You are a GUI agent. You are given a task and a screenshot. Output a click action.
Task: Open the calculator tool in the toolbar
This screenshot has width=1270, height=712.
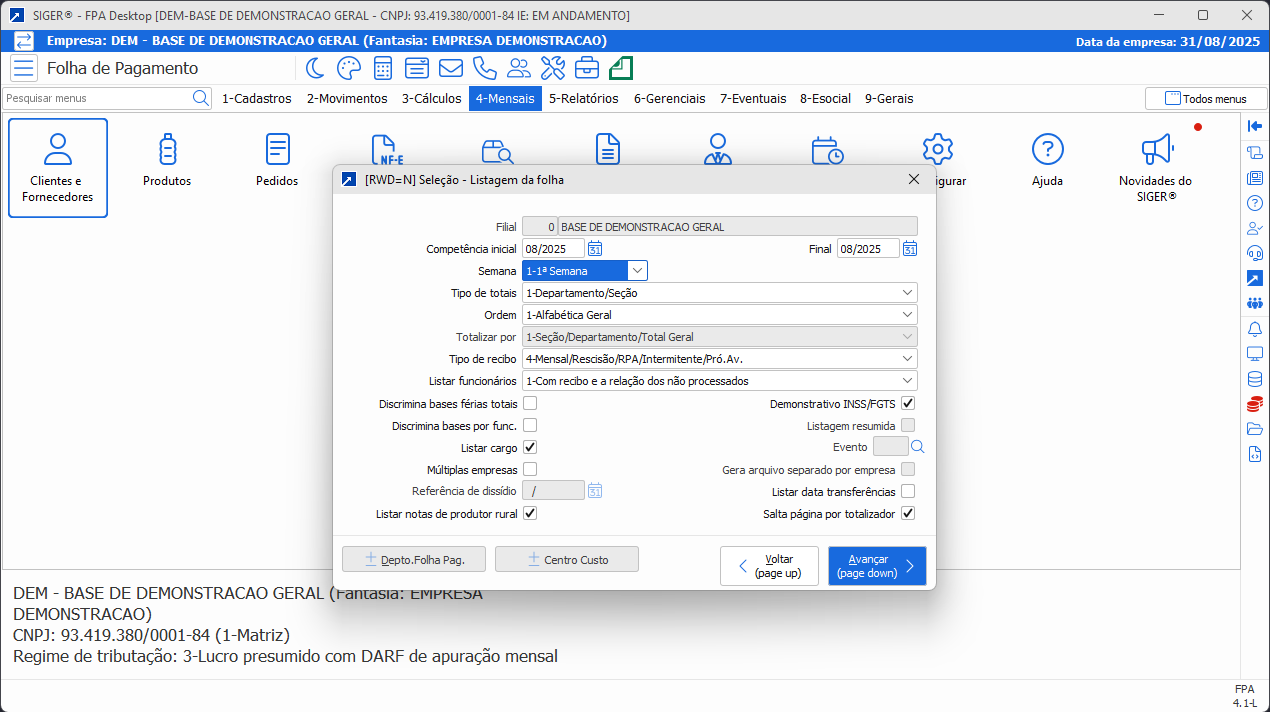382,68
